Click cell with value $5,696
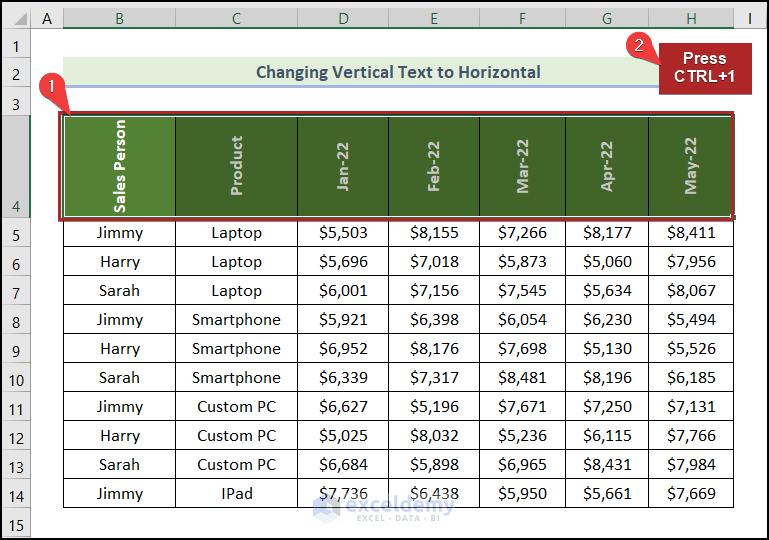769x540 pixels. (x=343, y=261)
